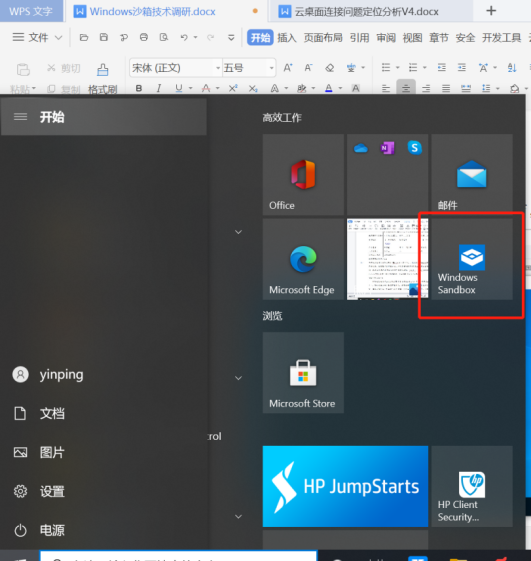The width and height of the screenshot is (531, 561).
Task: Toggle superscript formatting
Action: pyautogui.click(x=233, y=88)
